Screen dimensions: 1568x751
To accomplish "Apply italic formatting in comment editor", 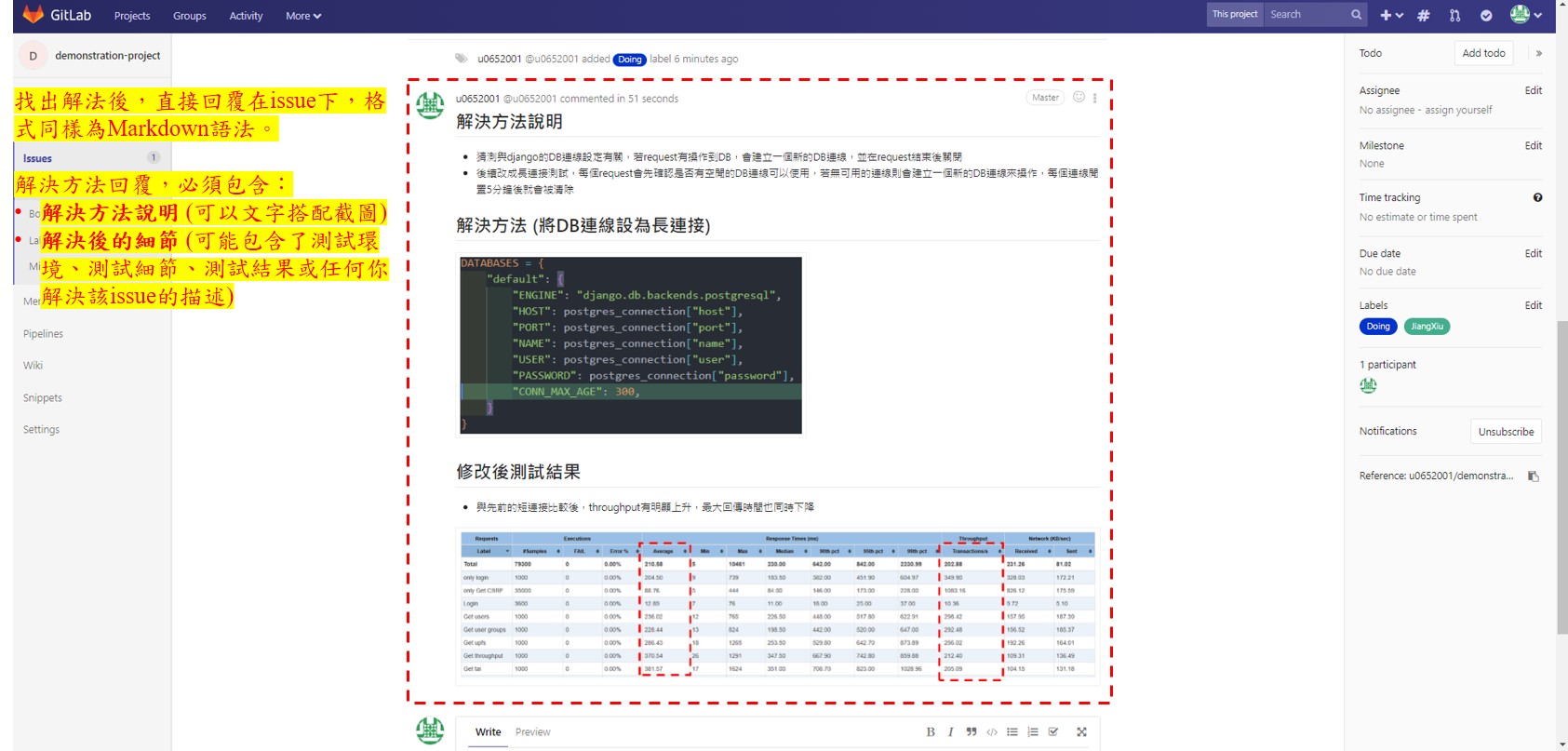I will pyautogui.click(x=950, y=732).
